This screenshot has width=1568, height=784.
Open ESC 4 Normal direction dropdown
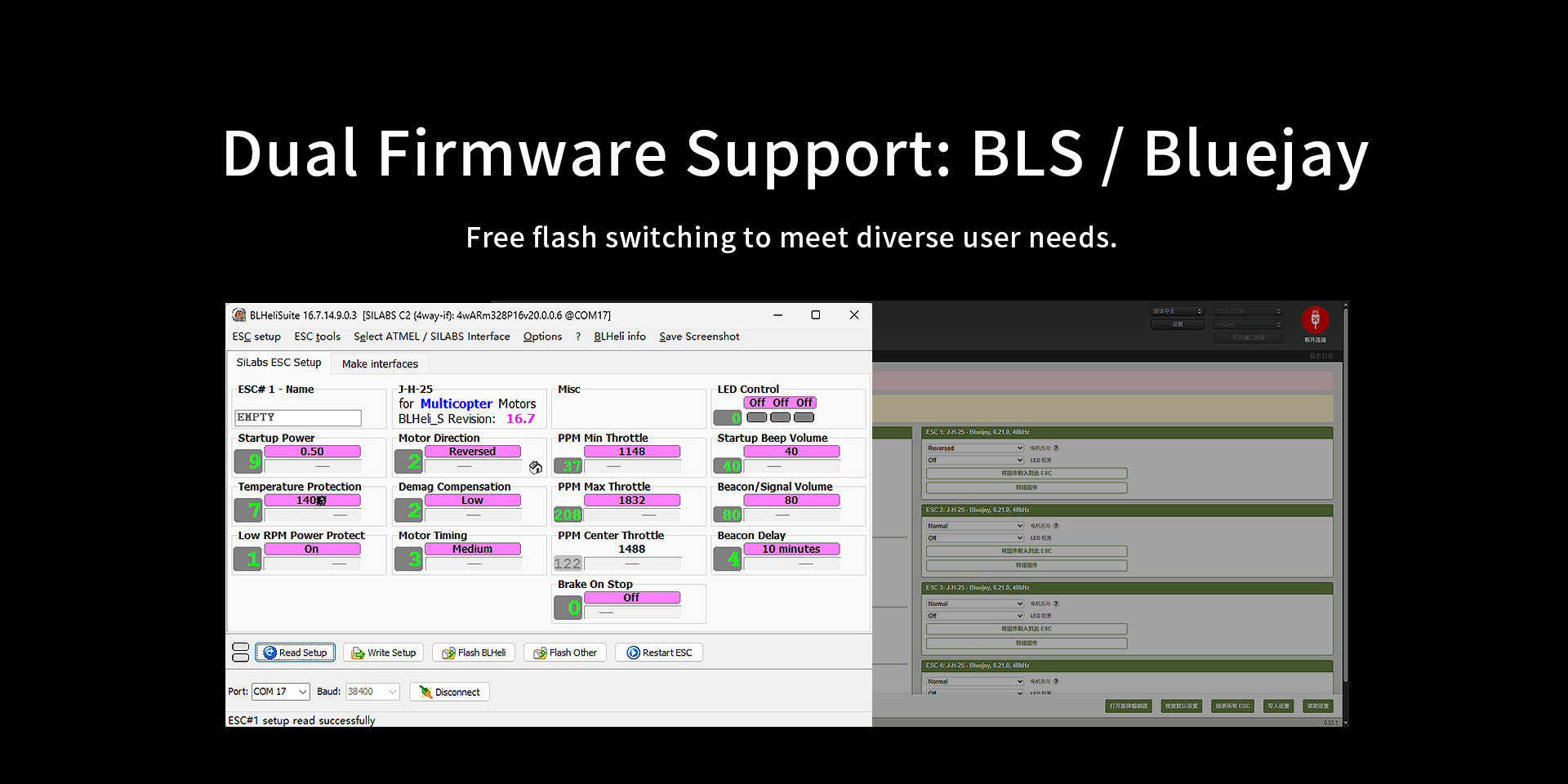(x=974, y=681)
